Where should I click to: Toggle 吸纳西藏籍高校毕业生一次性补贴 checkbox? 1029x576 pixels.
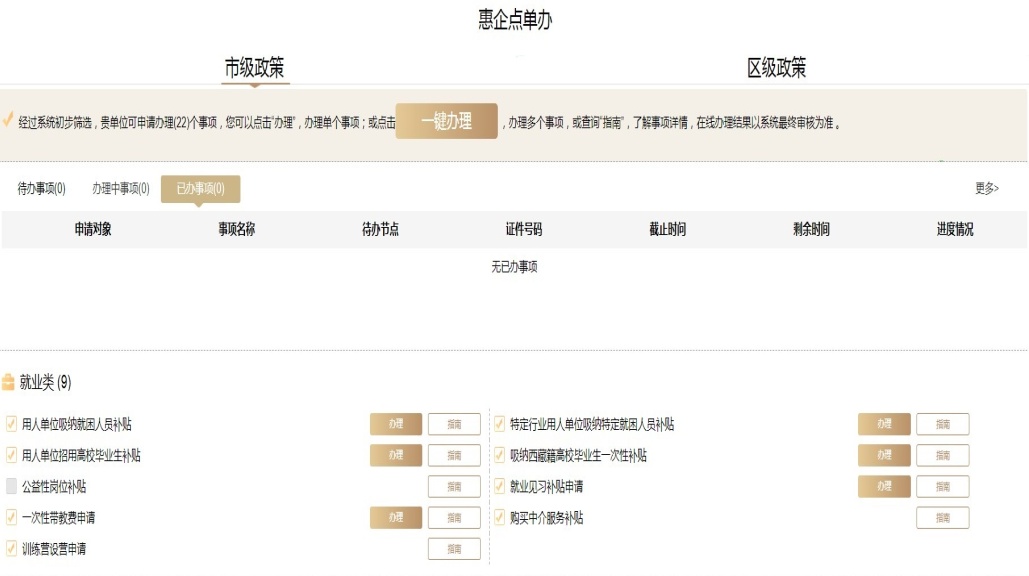pyautogui.click(x=499, y=455)
